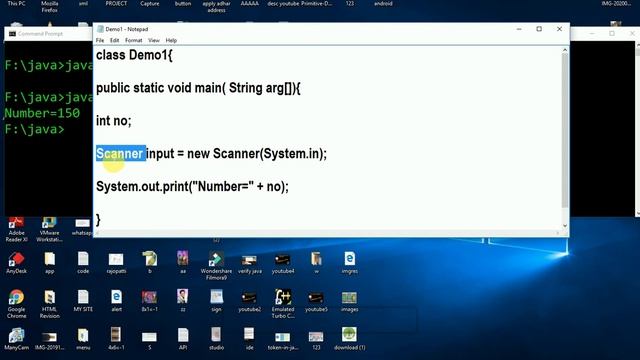Screen dimensions: 640x360
Task: Click the Notepad vertical scrollbar thumb
Action: click(x=565, y=131)
